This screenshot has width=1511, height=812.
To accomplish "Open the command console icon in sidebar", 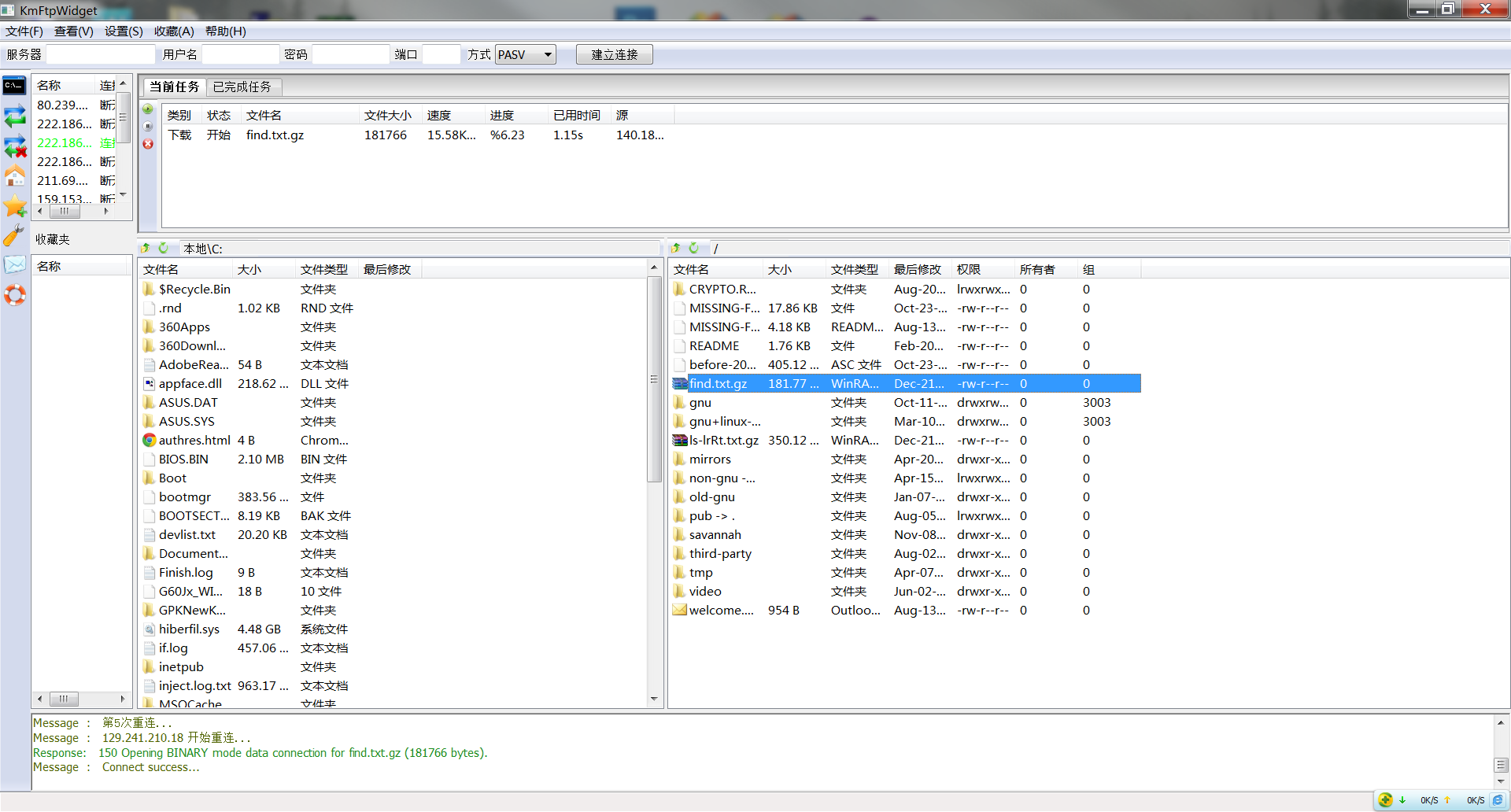I will [14, 85].
